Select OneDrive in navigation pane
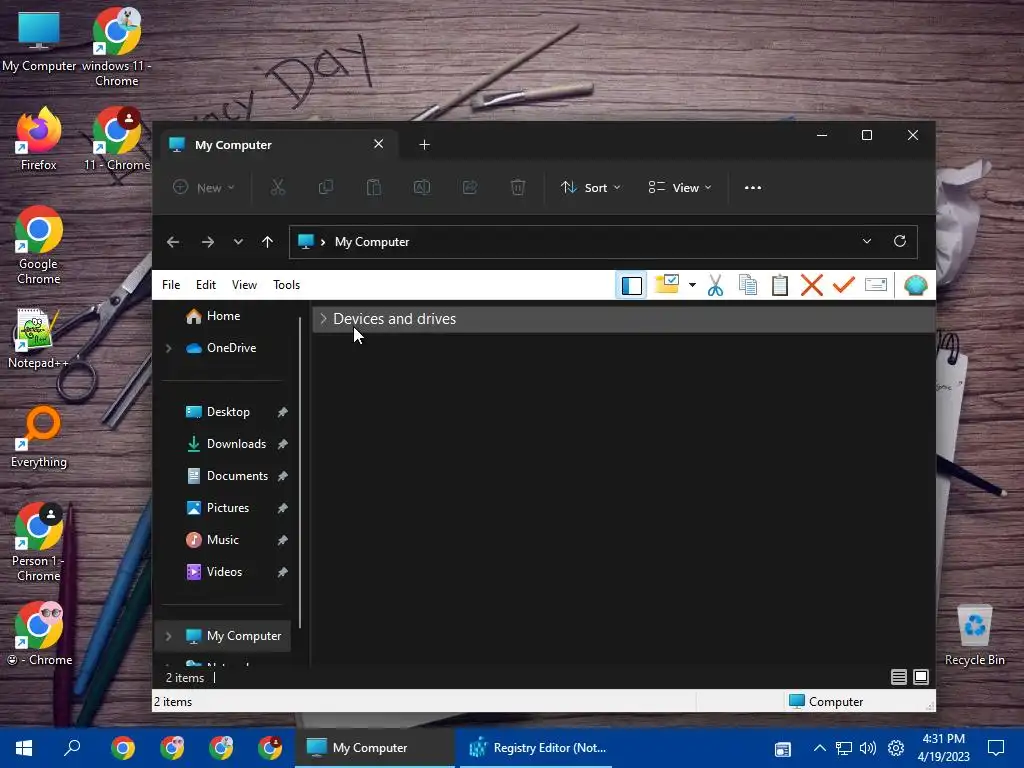 [x=231, y=348]
